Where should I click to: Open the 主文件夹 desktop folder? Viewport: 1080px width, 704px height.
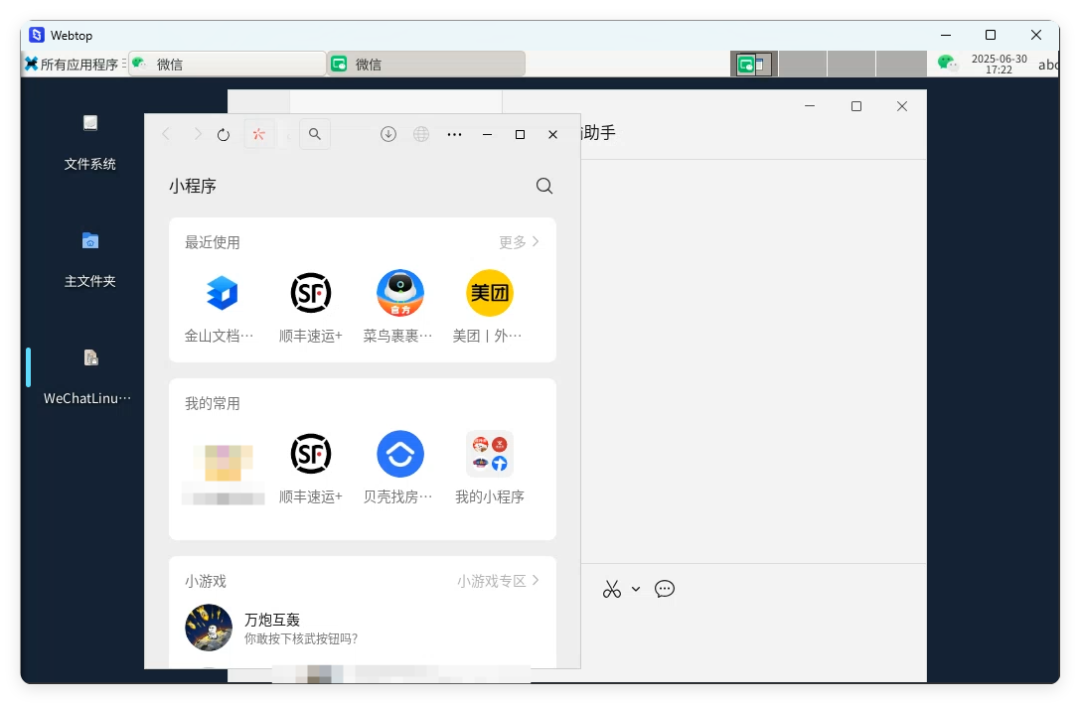[90, 260]
